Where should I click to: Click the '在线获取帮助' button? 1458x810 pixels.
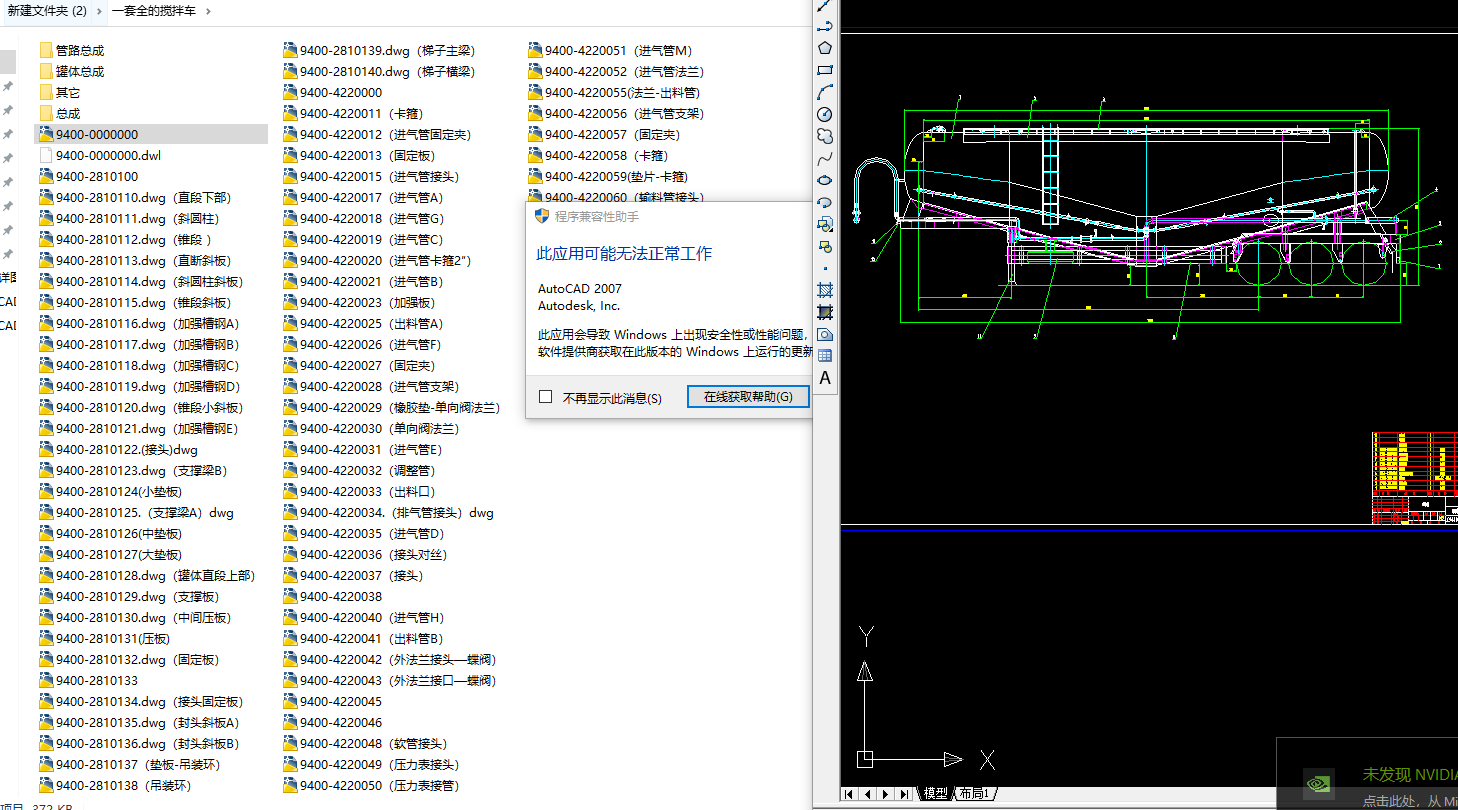pos(748,397)
